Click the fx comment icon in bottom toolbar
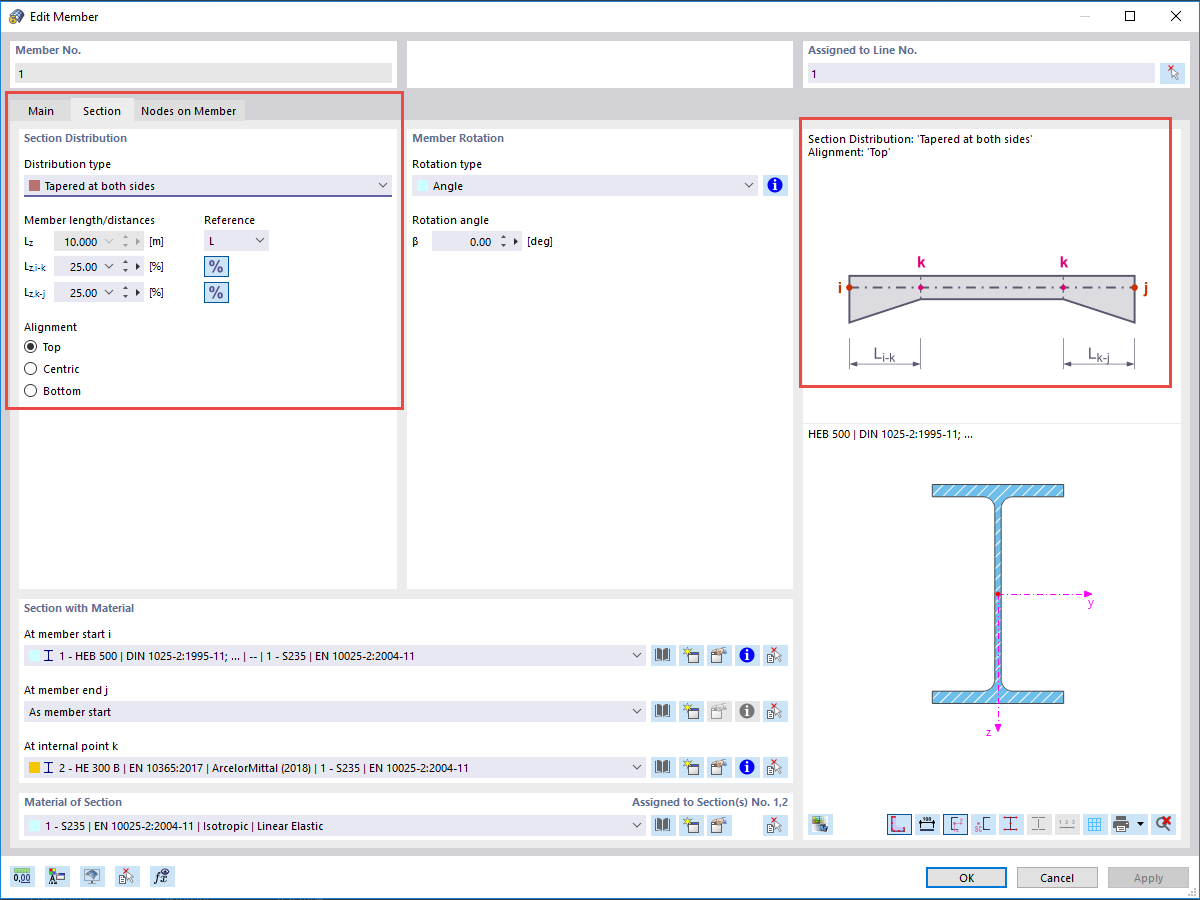 162,876
